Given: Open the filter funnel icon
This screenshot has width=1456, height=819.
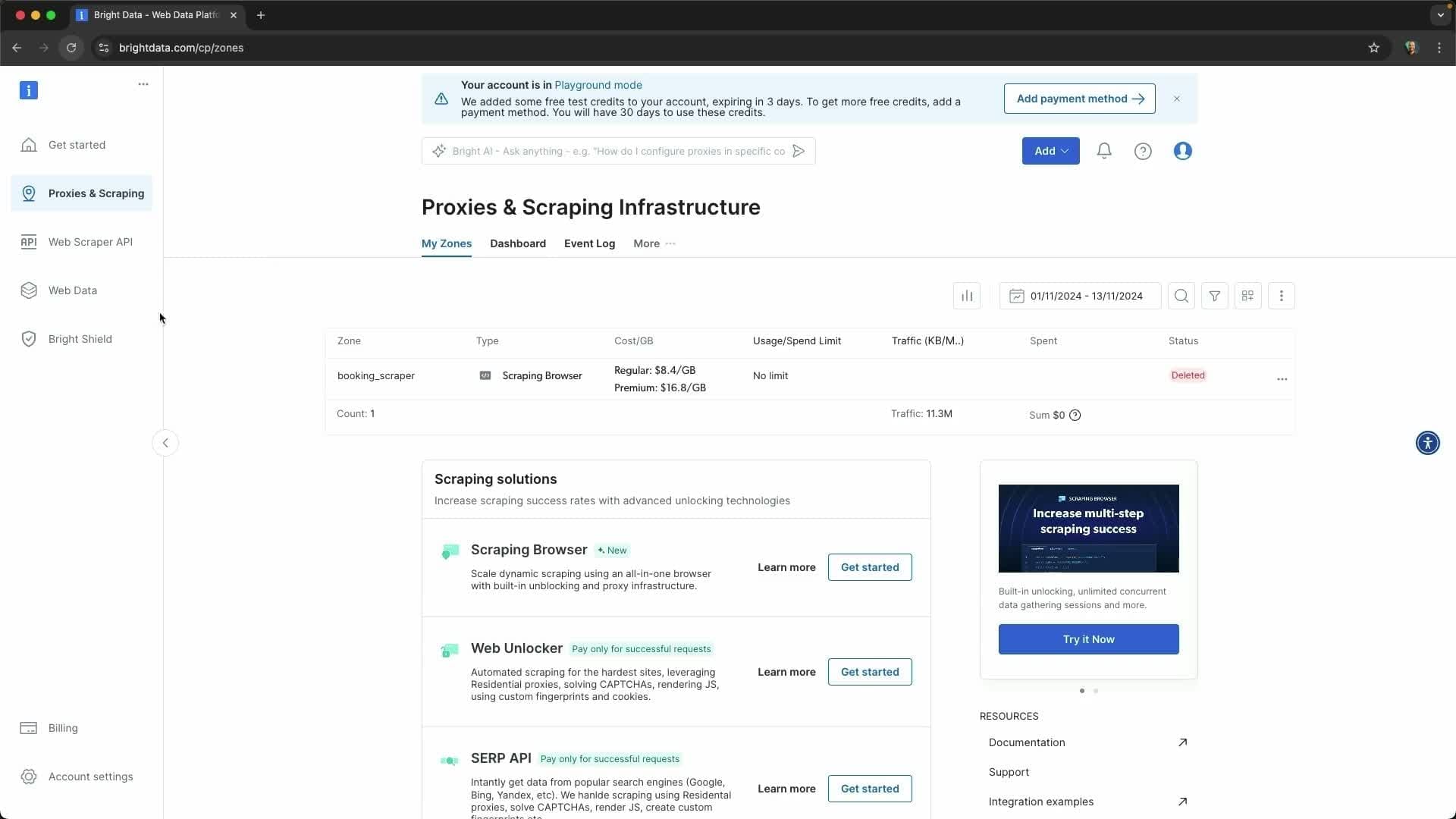Looking at the screenshot, I should pyautogui.click(x=1215, y=296).
